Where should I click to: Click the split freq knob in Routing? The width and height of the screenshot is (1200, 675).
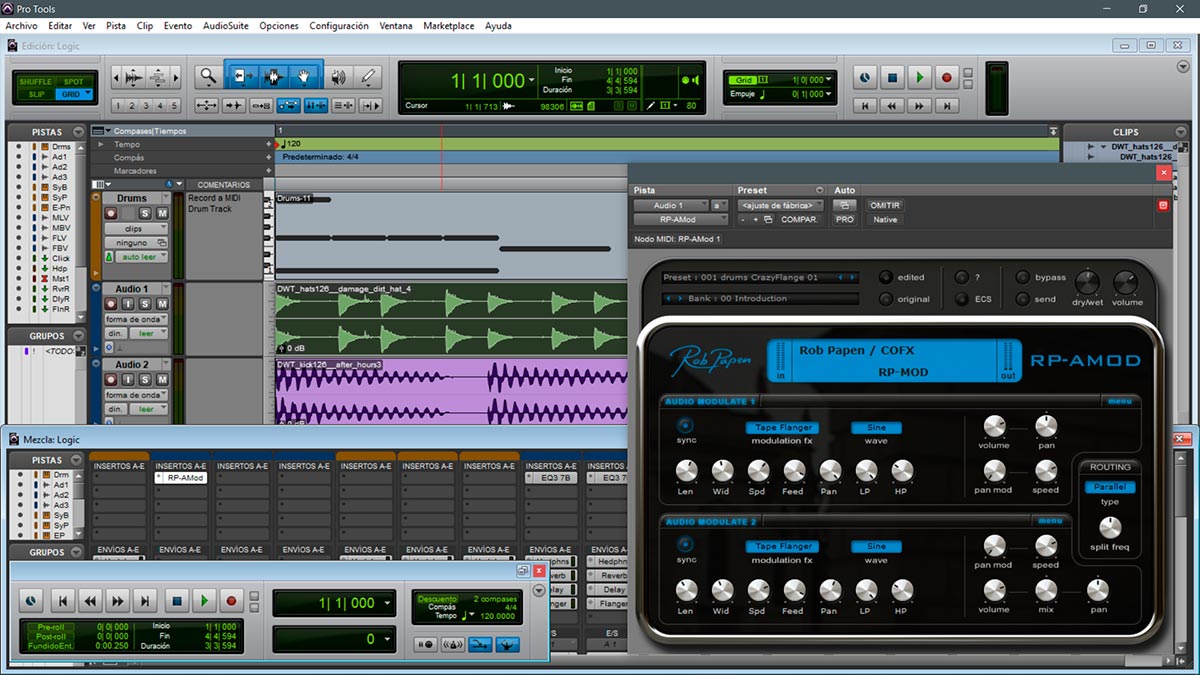click(x=1110, y=526)
